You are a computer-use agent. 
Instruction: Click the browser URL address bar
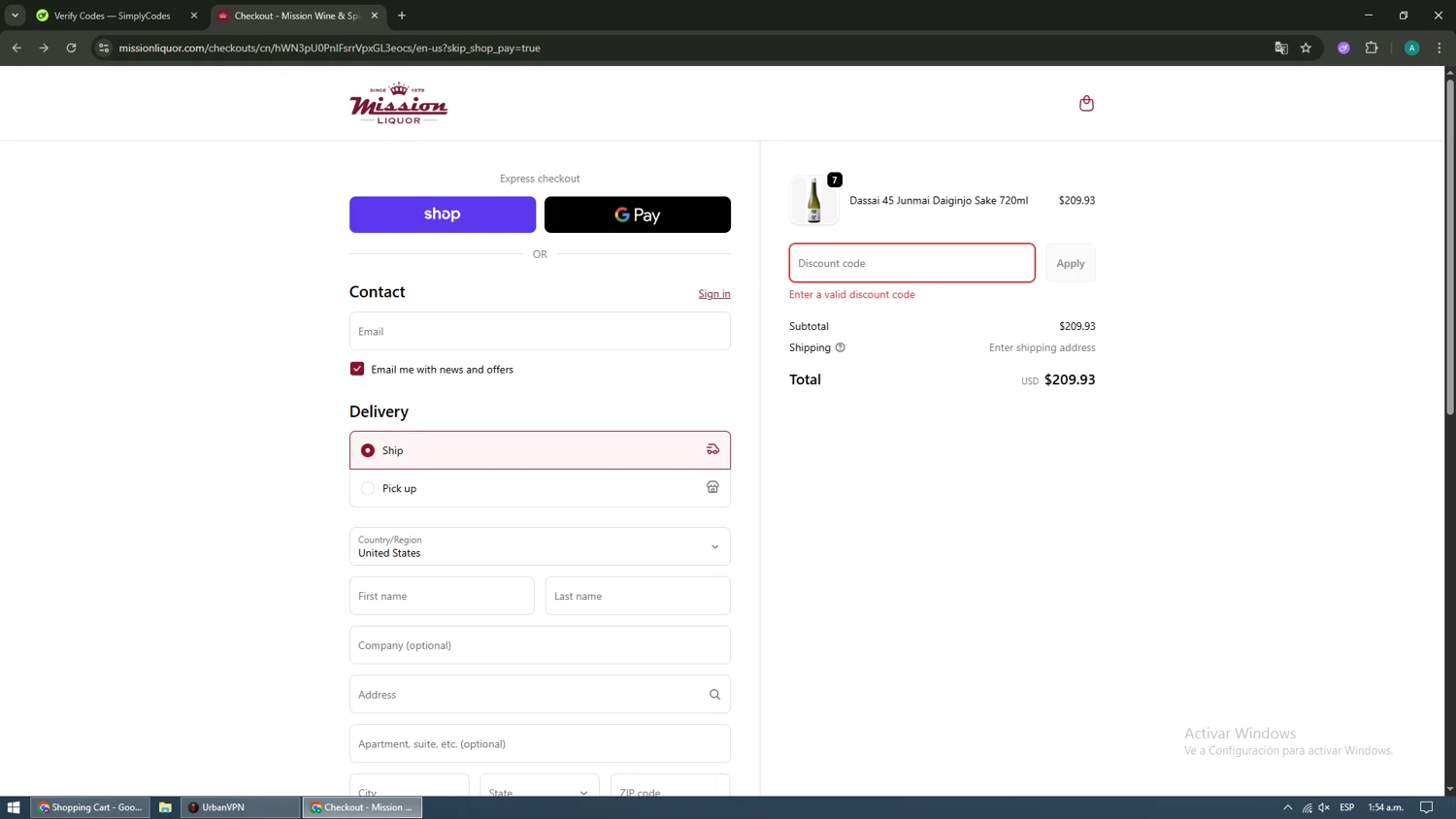pos(679,48)
